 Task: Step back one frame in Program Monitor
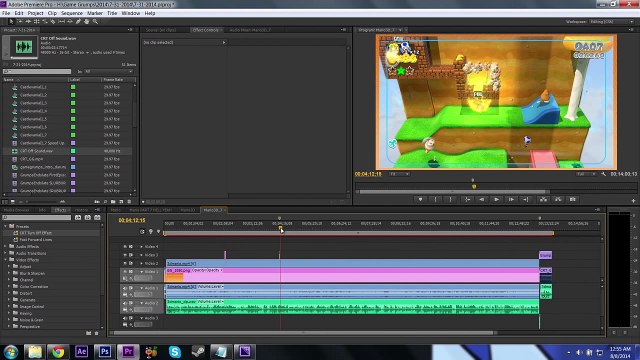[482, 199]
